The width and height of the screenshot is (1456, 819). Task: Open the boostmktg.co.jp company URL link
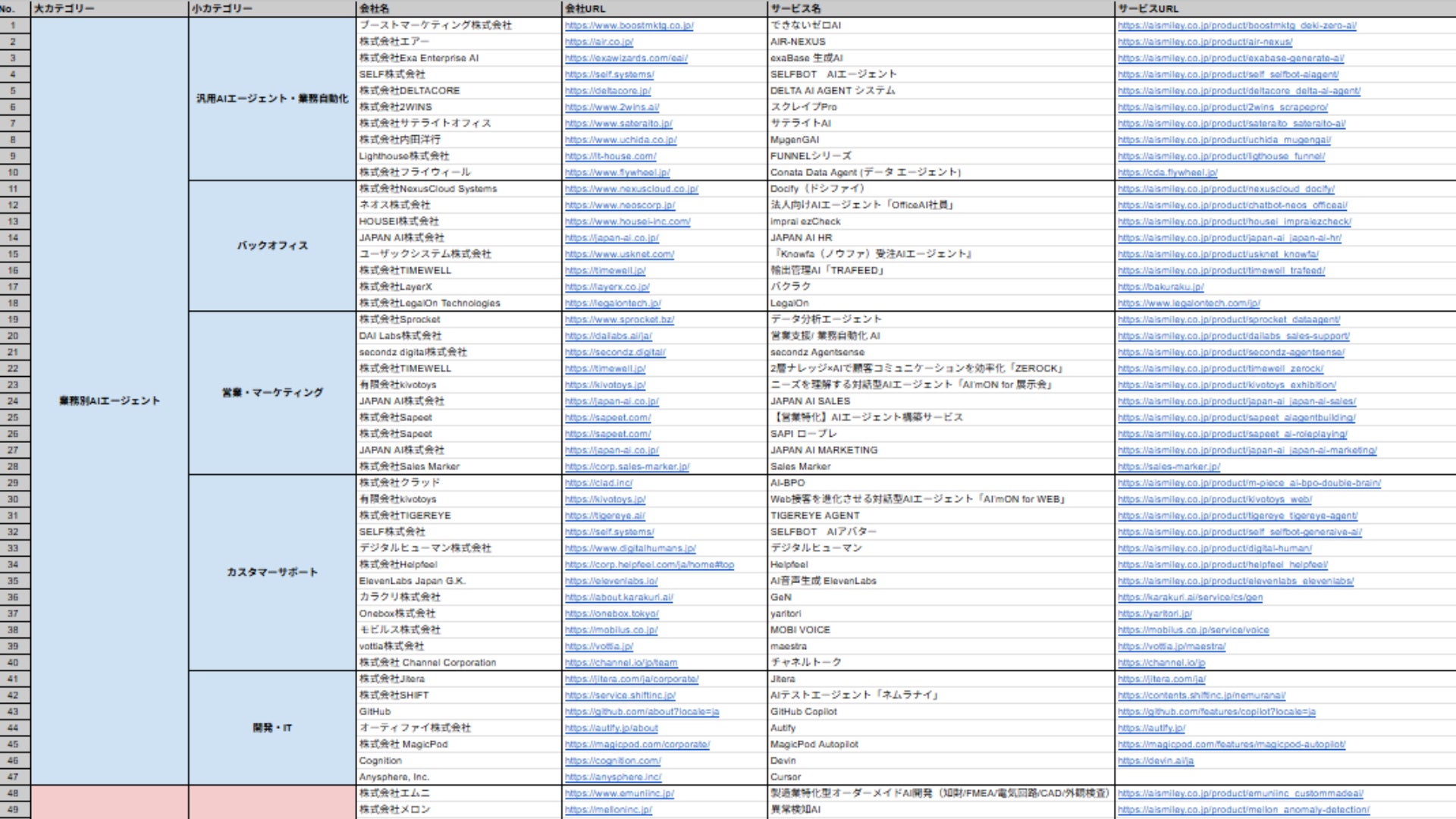629,25
